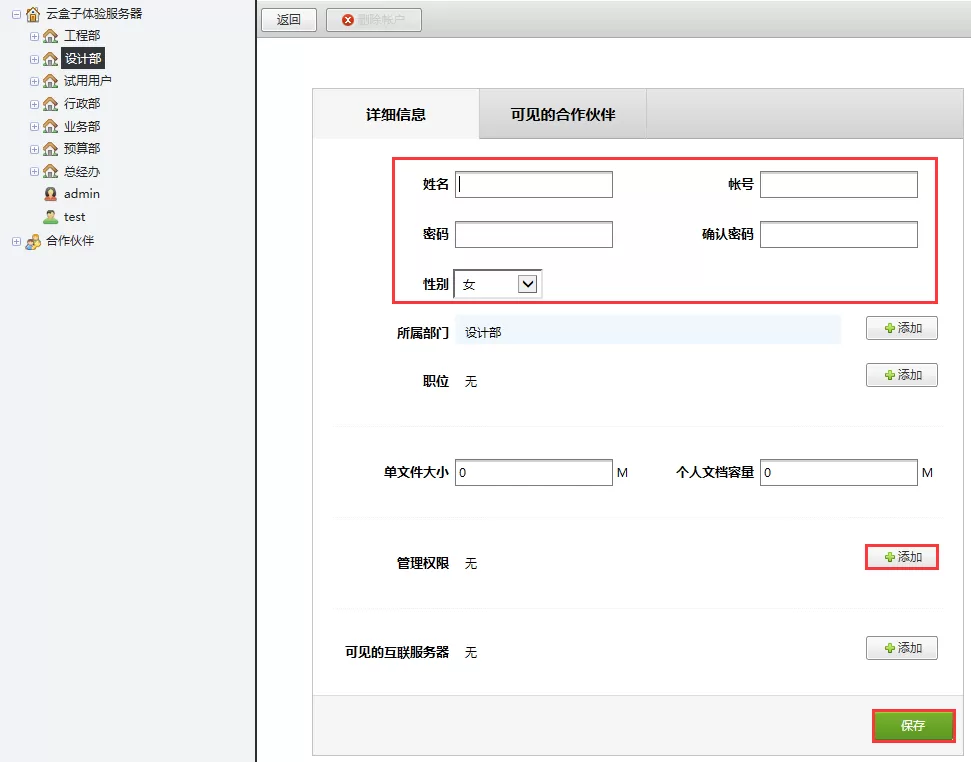
Task: Expand the 业务部 tree node
Action: (x=34, y=127)
